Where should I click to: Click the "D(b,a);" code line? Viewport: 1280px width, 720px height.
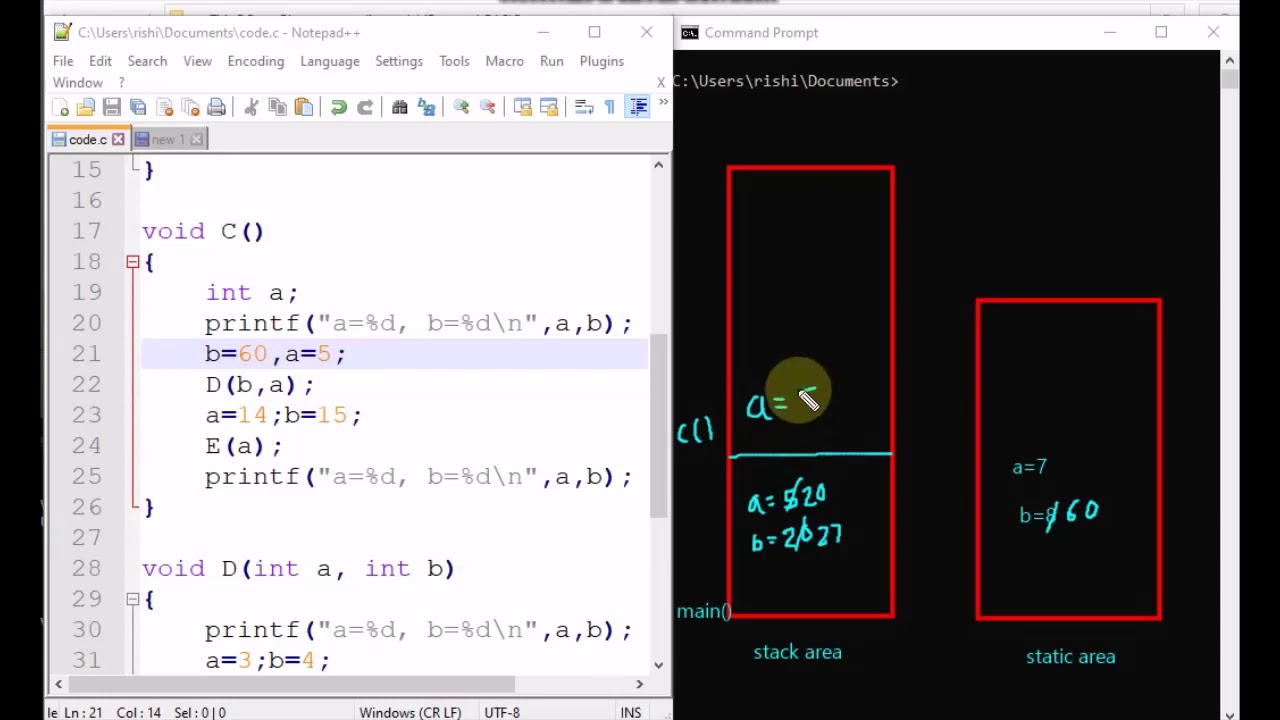[260, 385]
